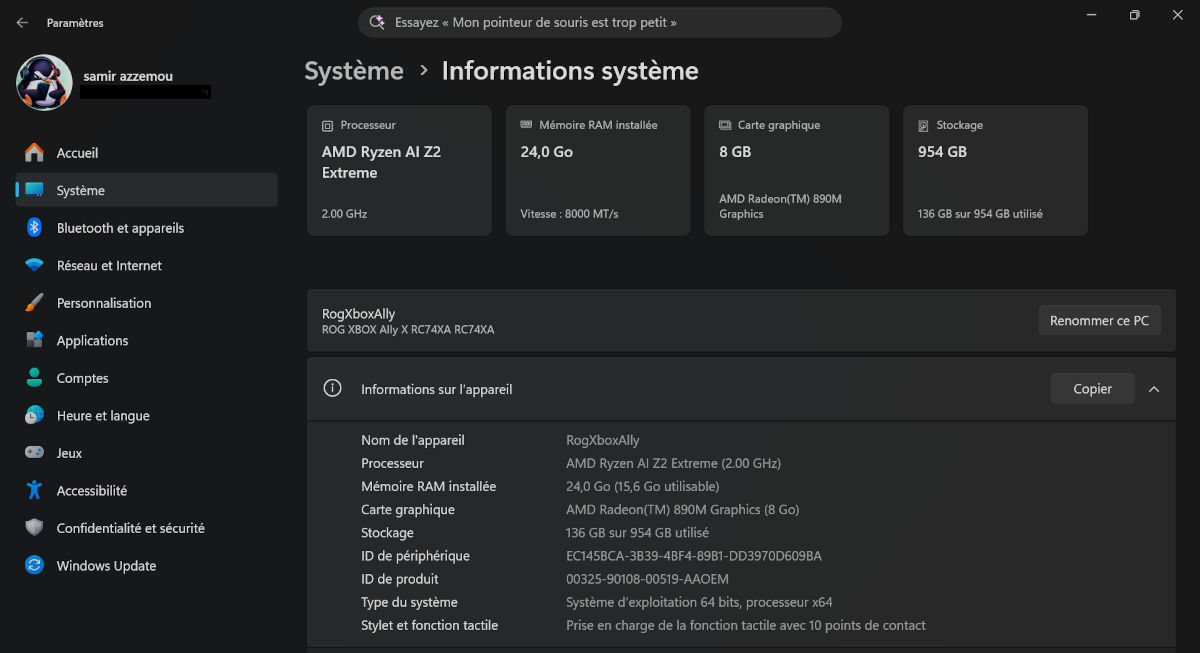
Task: Open the Processeur AMD Ryzen AI Z2 card
Action: tap(399, 170)
